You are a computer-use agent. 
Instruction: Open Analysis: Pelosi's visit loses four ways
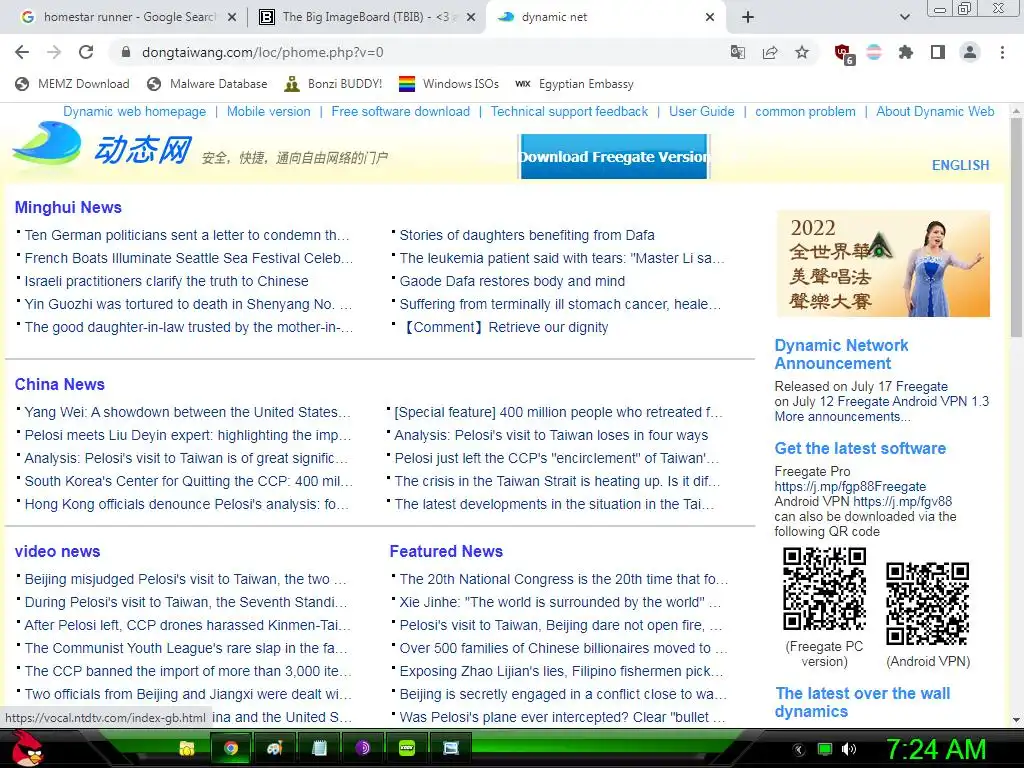[x=551, y=436]
